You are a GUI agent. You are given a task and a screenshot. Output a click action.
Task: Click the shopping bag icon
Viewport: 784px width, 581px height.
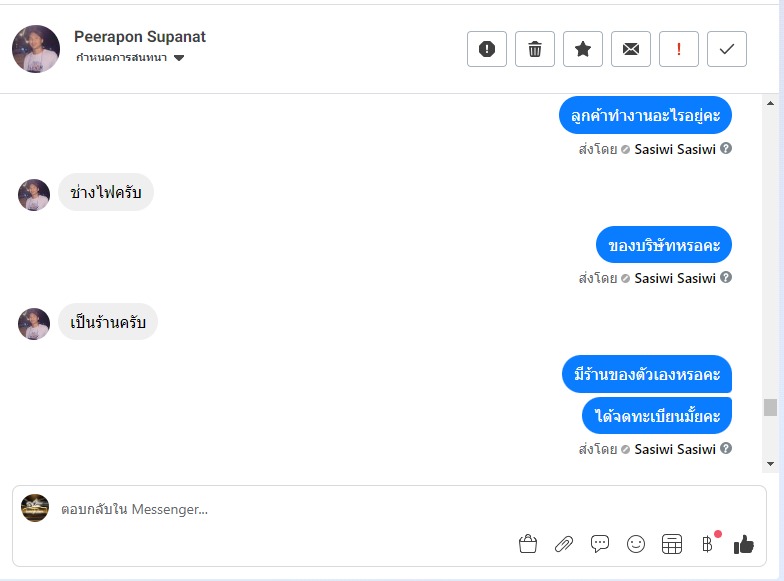click(x=528, y=544)
